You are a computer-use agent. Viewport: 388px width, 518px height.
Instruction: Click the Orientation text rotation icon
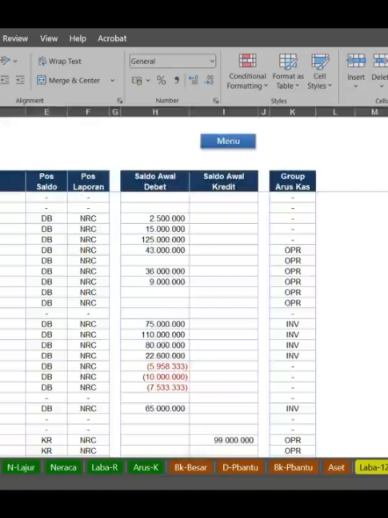point(5,61)
